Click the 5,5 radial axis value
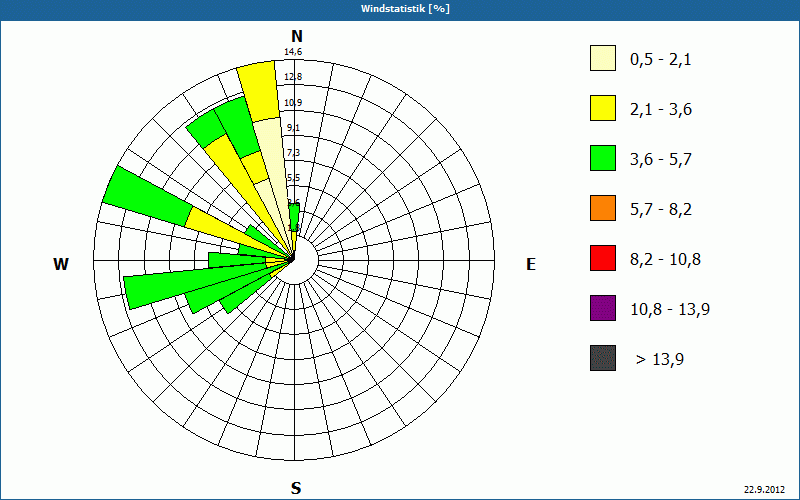The height and width of the screenshot is (500, 800). point(293,178)
